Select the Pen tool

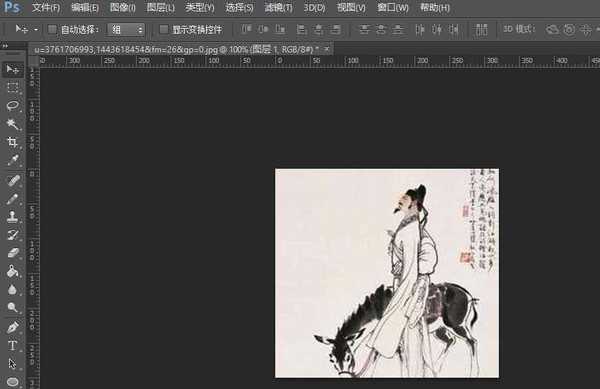(13, 327)
